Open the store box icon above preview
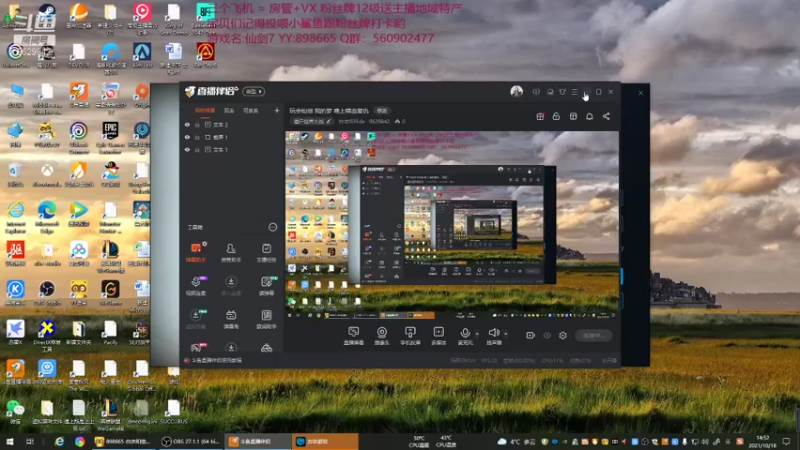The width and height of the screenshot is (800, 450). (573, 116)
